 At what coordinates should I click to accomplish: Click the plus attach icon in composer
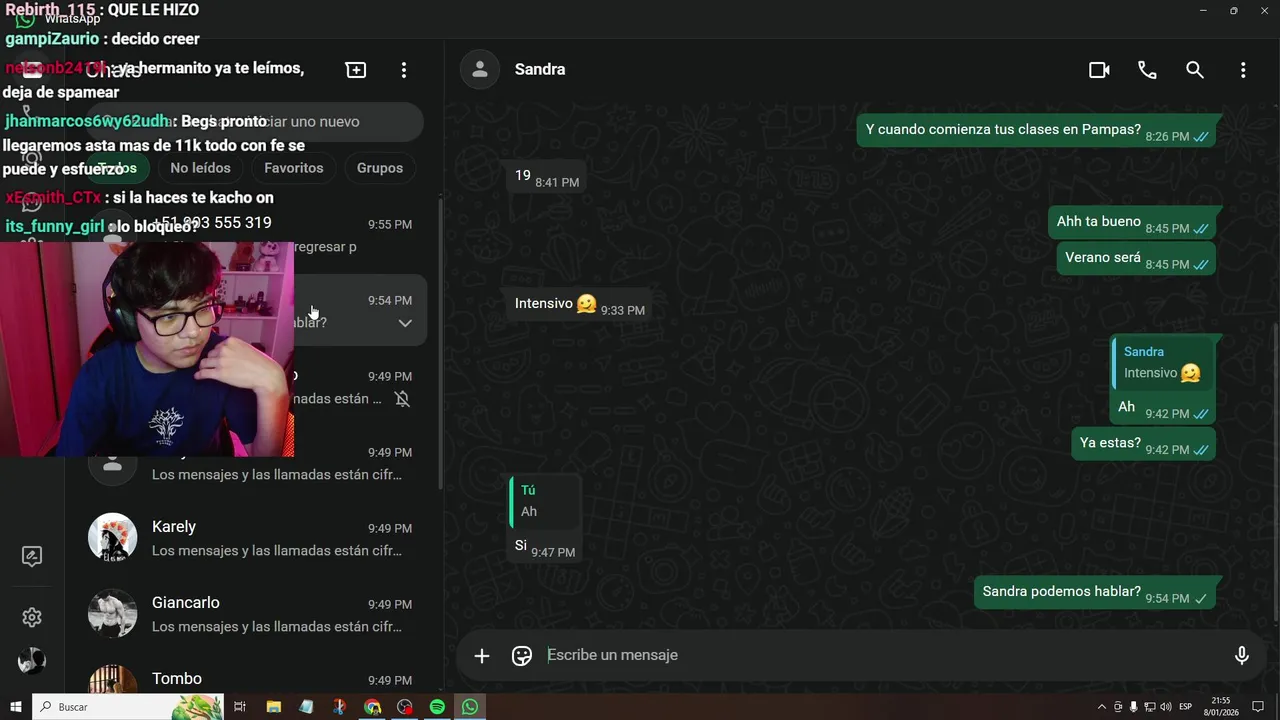pyautogui.click(x=482, y=656)
